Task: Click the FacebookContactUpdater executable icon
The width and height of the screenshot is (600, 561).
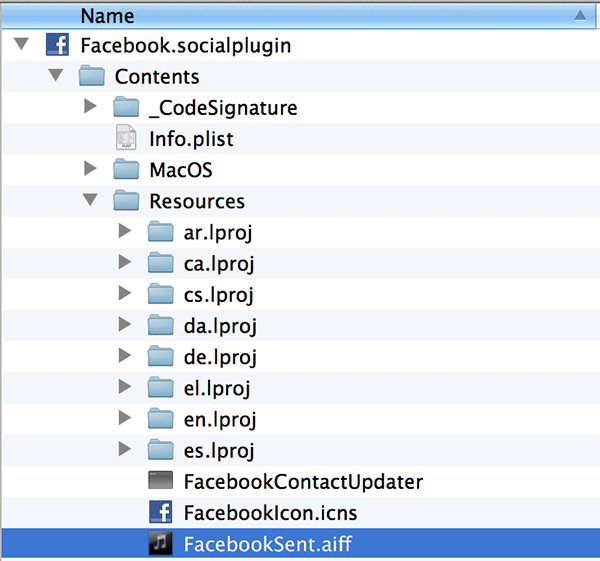Action: click(x=161, y=480)
